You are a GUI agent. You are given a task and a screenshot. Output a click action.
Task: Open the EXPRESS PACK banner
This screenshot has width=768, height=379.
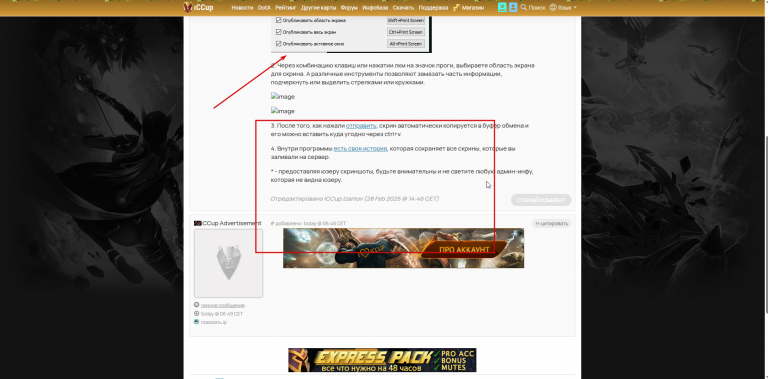point(382,360)
